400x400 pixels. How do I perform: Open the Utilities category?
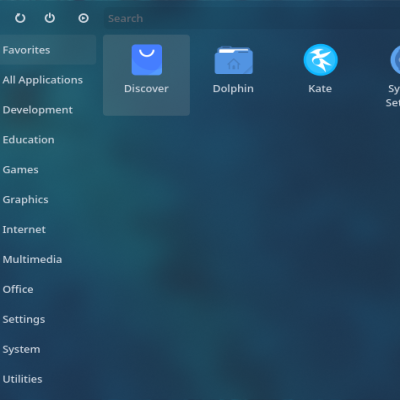tap(48, 379)
